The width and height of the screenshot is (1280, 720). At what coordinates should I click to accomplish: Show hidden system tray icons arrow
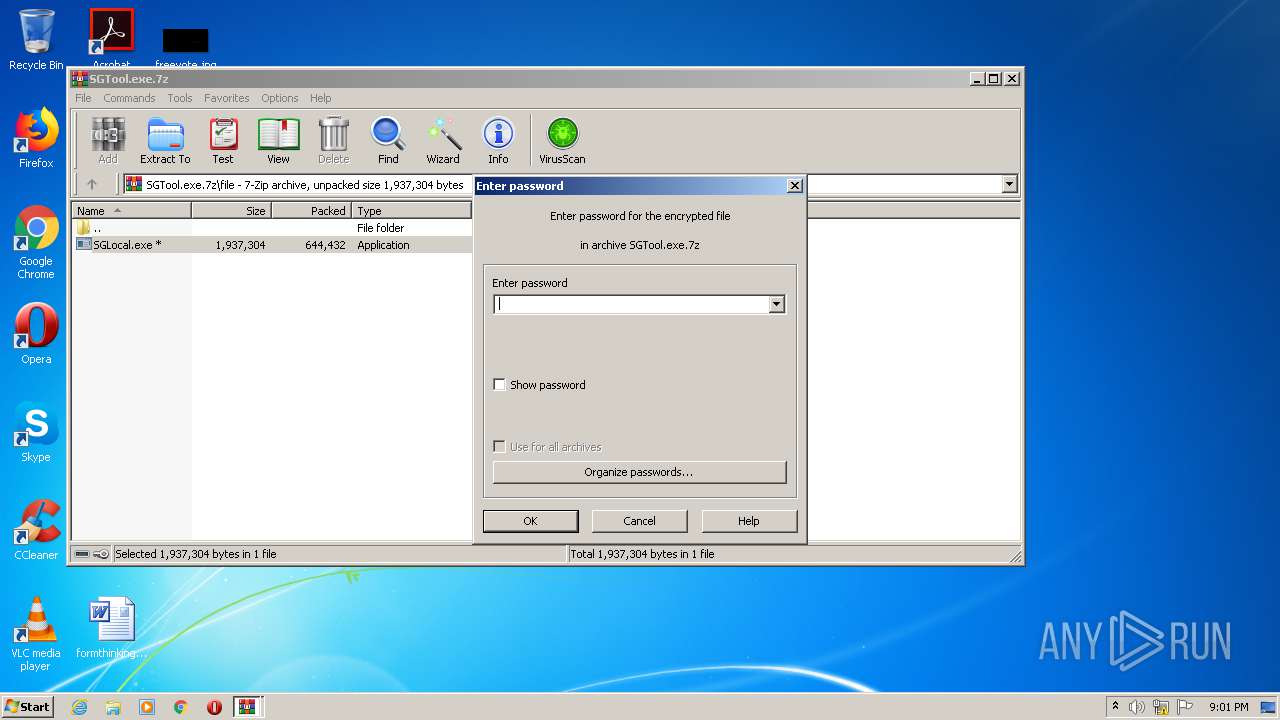coord(1115,707)
